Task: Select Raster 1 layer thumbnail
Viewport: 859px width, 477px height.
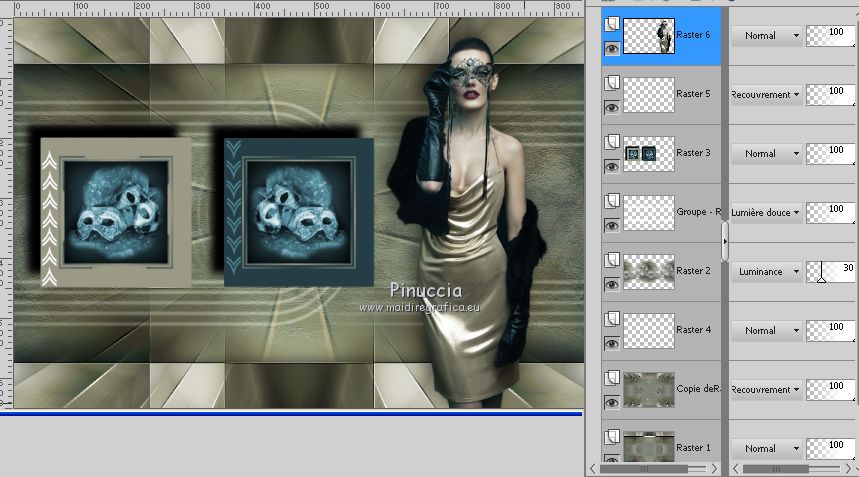Action: [x=649, y=447]
